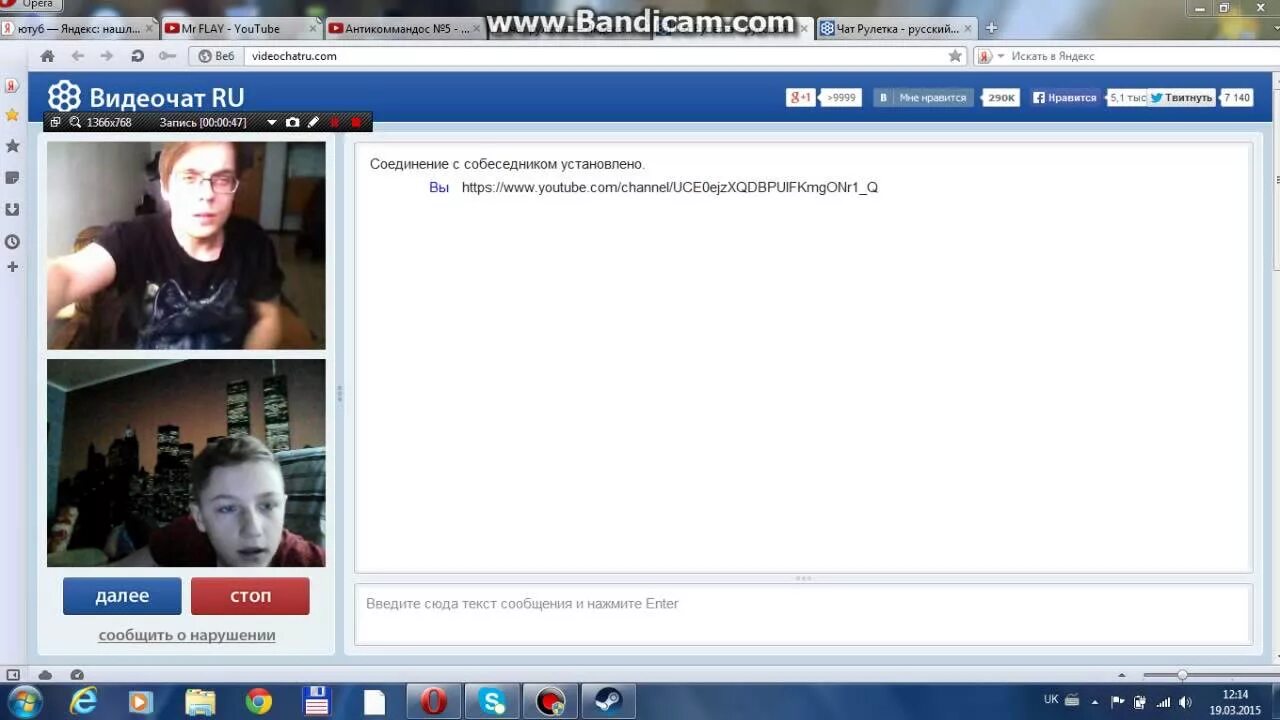Reload the page with the refresh icon
The width and height of the screenshot is (1280, 720).
(137, 56)
